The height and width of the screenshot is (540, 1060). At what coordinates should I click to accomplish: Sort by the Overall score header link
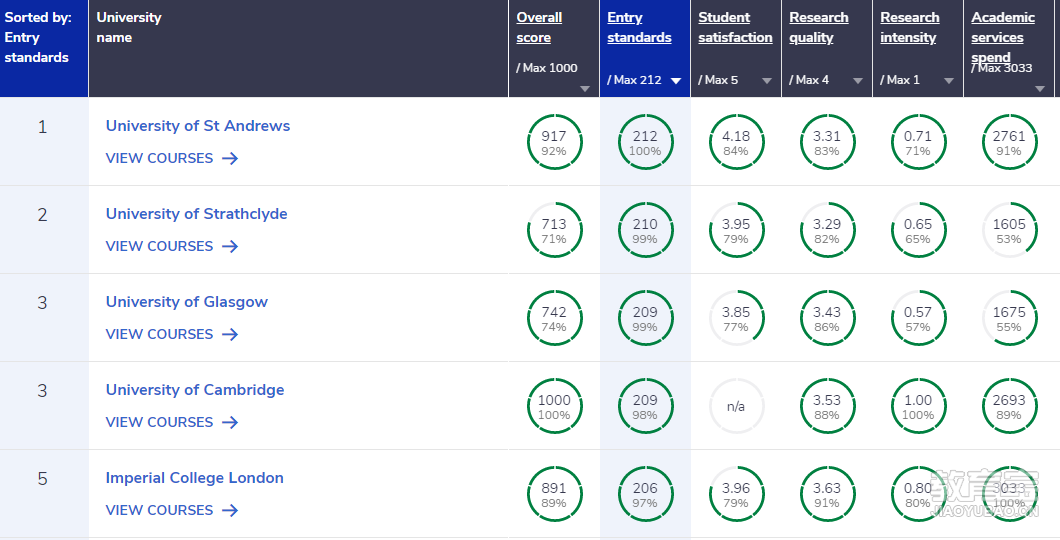tap(539, 28)
